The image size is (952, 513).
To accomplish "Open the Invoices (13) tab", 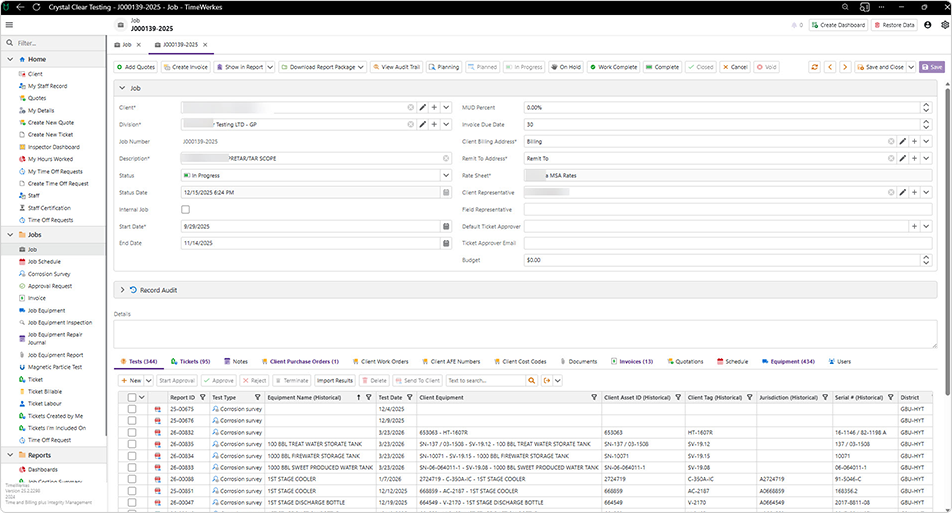I will point(631,362).
